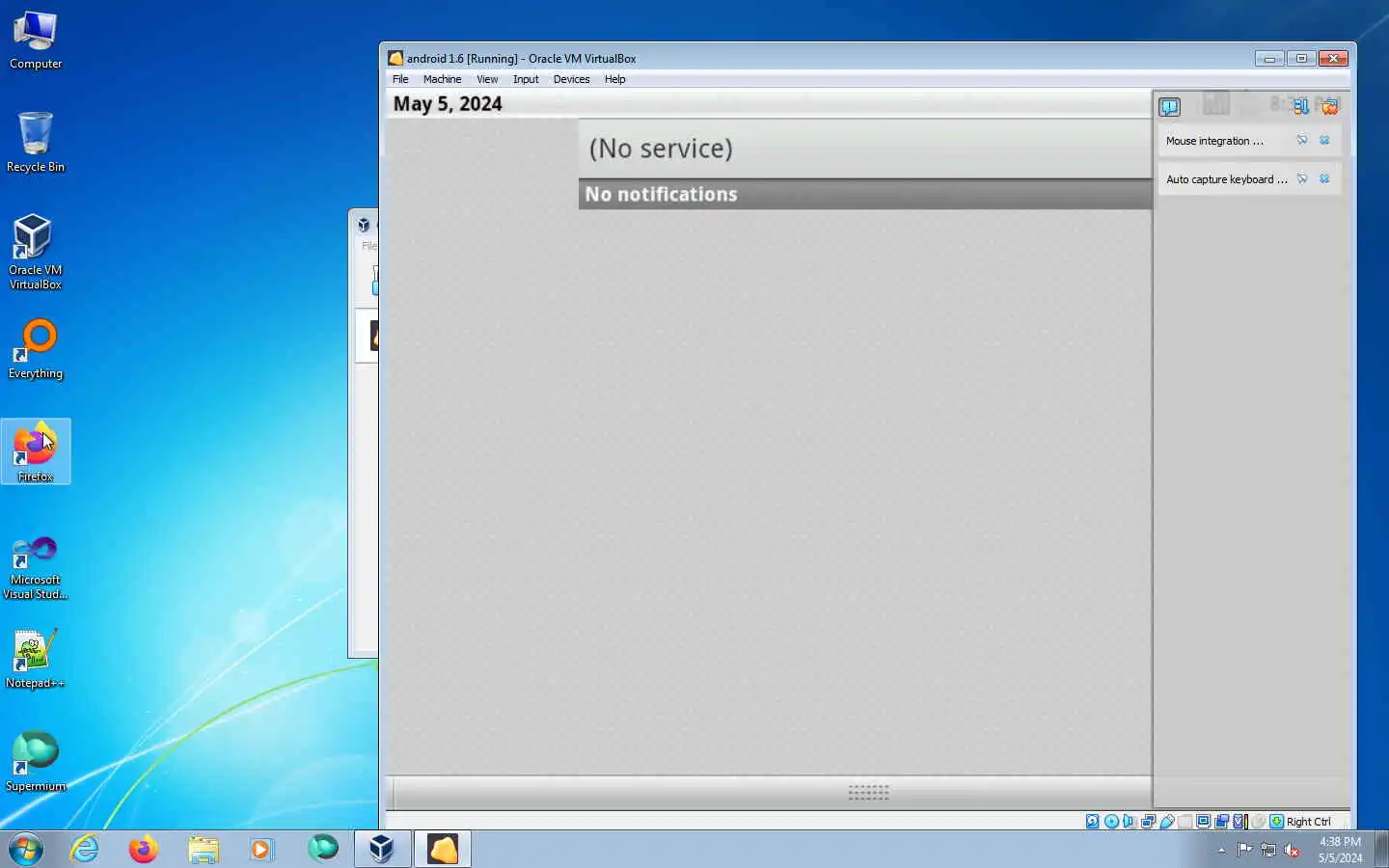Minimize the android 1.6 VirtualBox window
The height and width of the screenshot is (868, 1389).
(1268, 59)
